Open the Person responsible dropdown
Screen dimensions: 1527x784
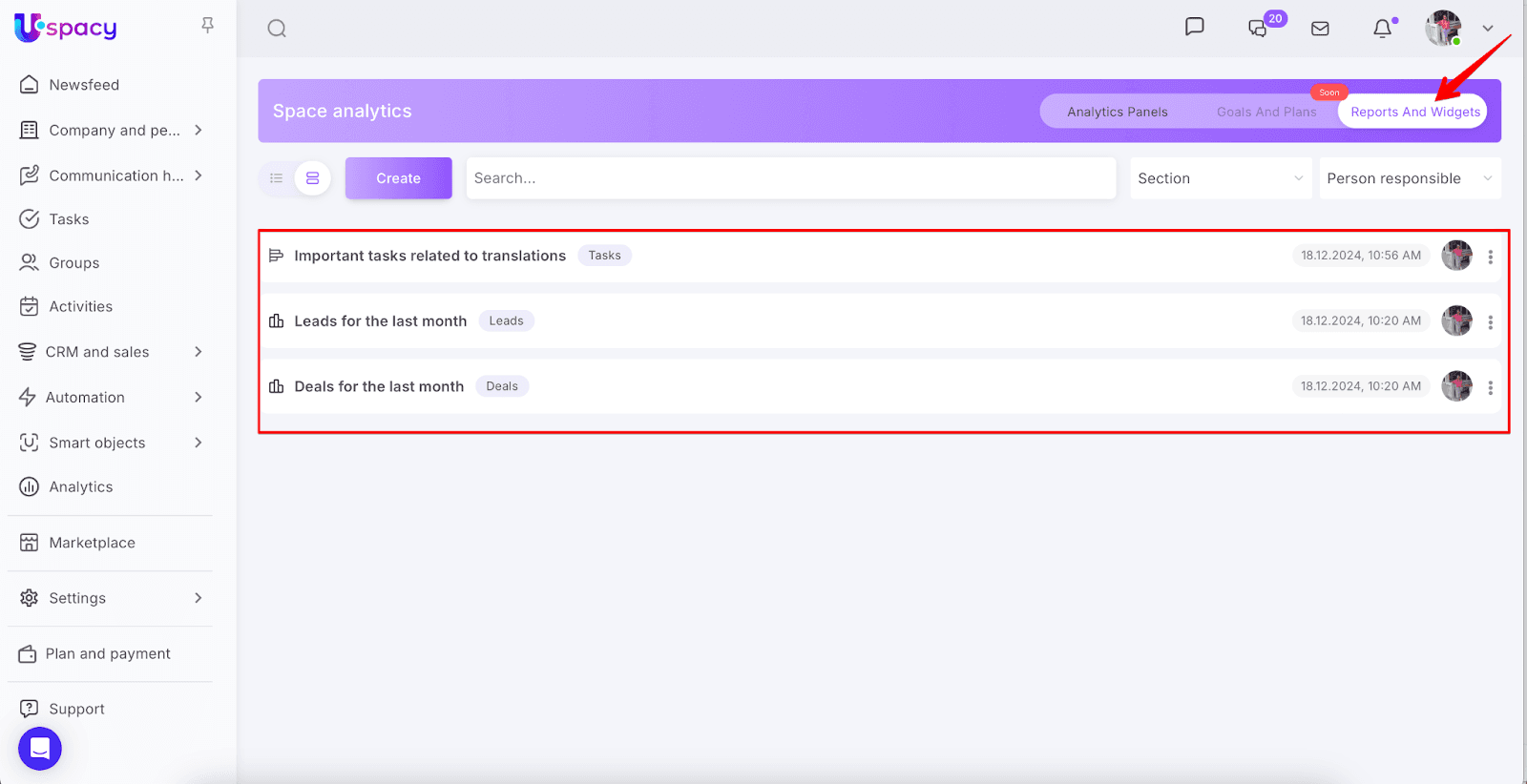1409,178
